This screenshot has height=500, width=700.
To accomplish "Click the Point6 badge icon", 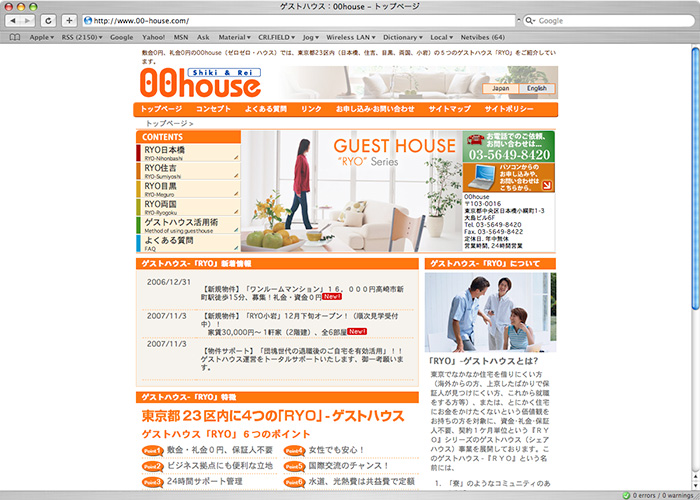I will click(294, 482).
